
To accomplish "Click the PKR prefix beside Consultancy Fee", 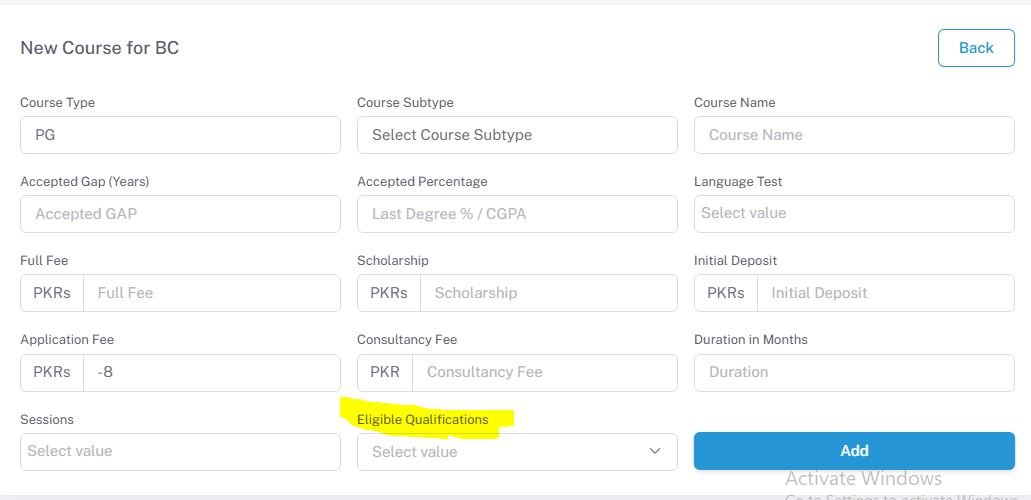I will (x=385, y=372).
